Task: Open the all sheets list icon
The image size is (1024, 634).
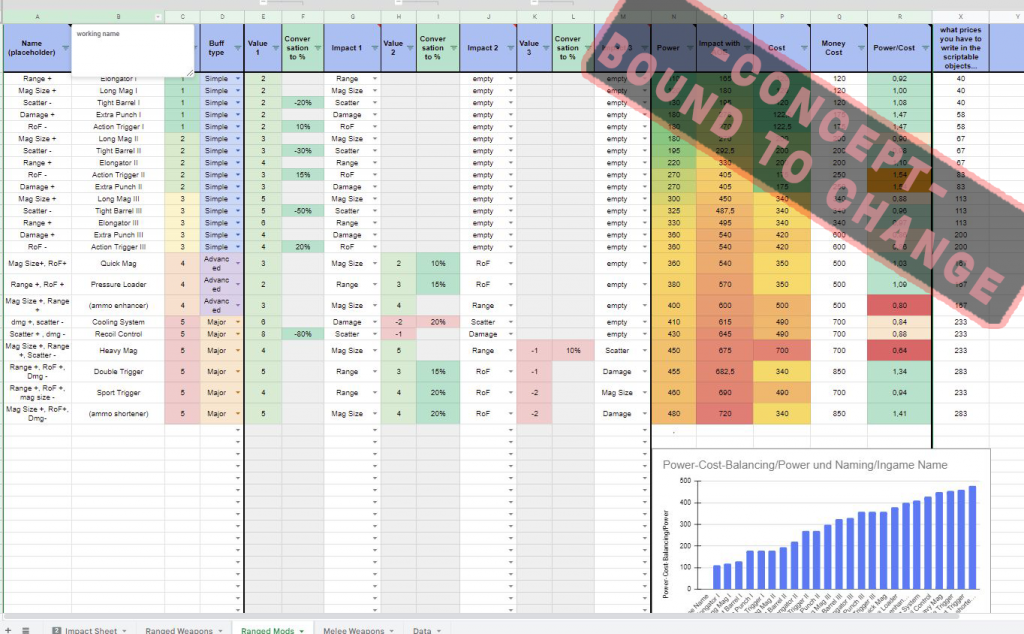Action: [x=26, y=628]
